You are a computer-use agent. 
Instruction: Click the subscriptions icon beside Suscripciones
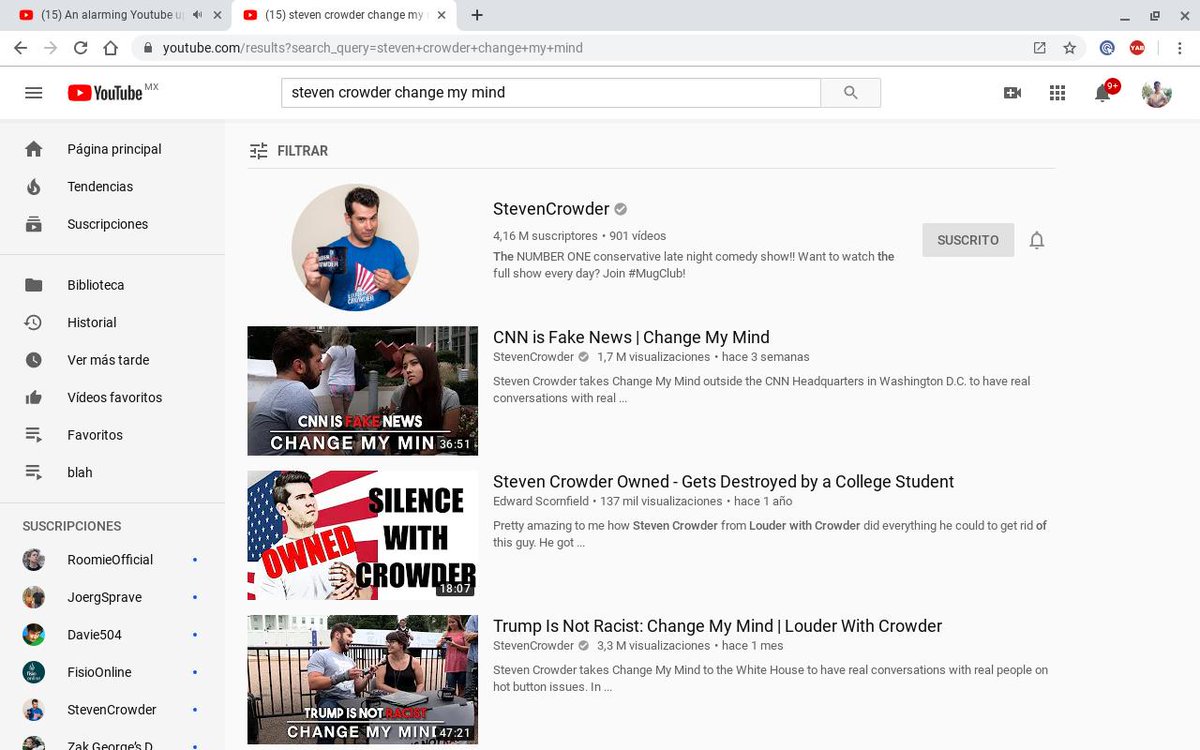[34, 224]
